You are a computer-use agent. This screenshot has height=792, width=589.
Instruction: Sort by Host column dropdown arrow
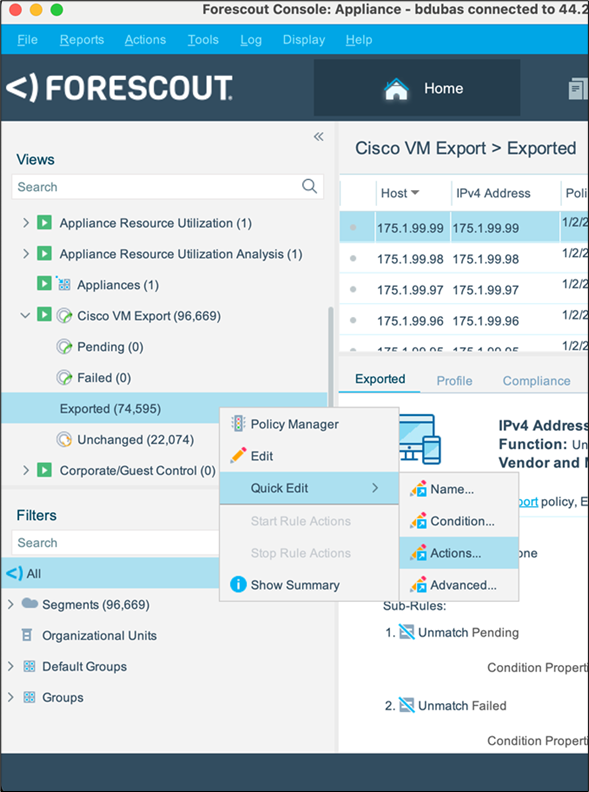(415, 192)
